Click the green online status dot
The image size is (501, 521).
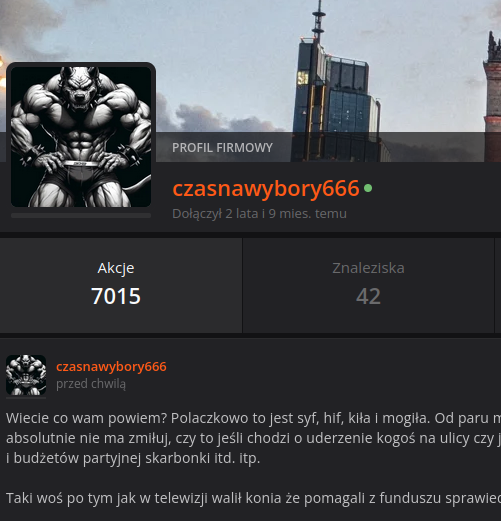(368, 188)
